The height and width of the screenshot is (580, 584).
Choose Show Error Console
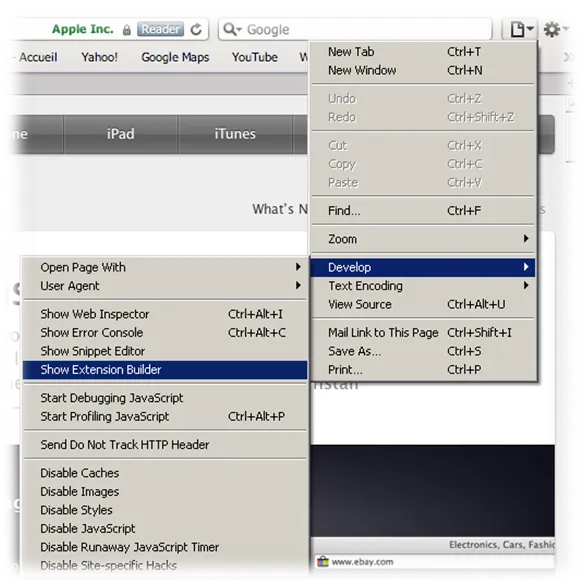pos(165,332)
